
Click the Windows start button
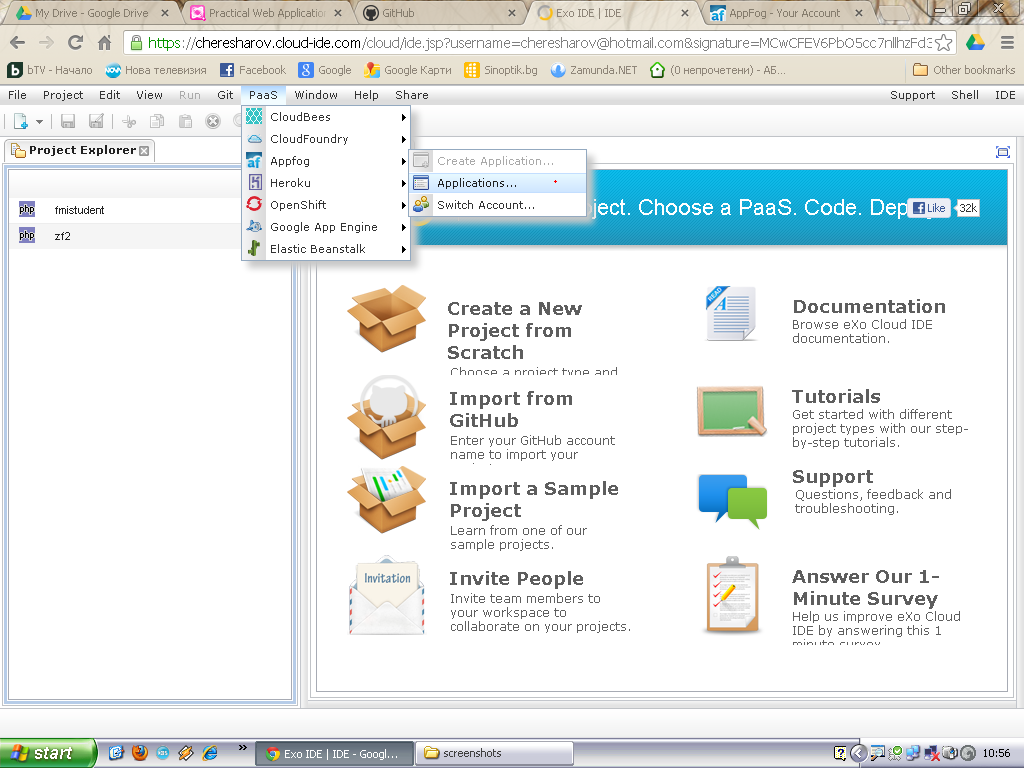pos(47,753)
